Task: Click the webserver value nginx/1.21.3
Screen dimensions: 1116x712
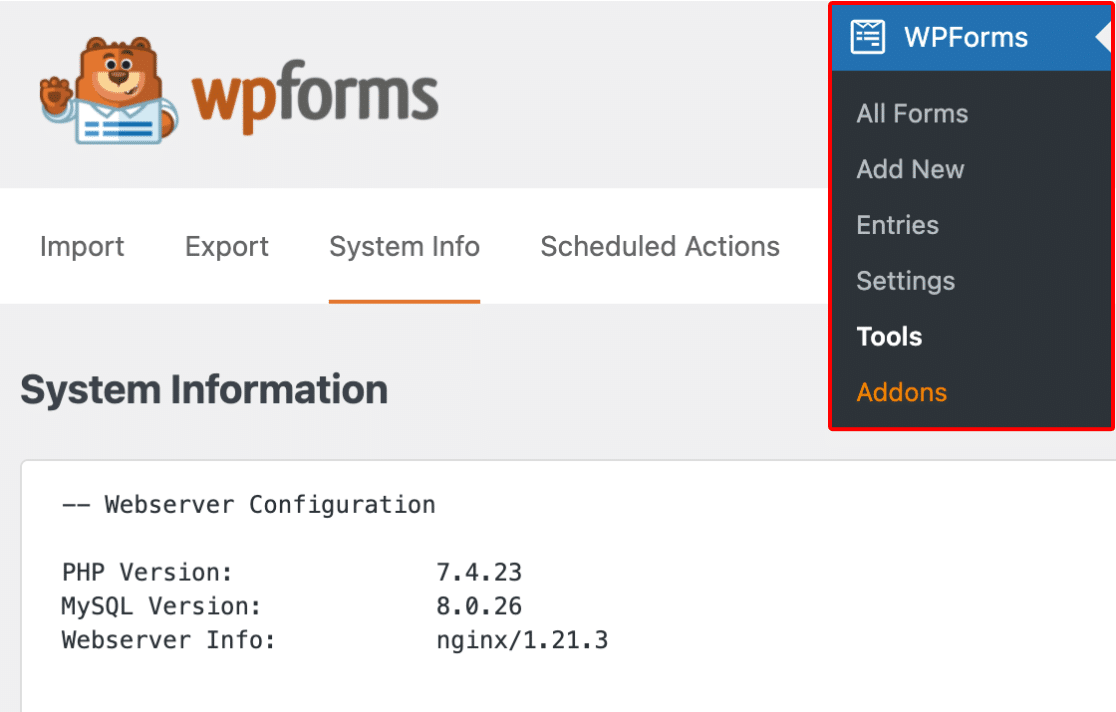Action: [522, 641]
